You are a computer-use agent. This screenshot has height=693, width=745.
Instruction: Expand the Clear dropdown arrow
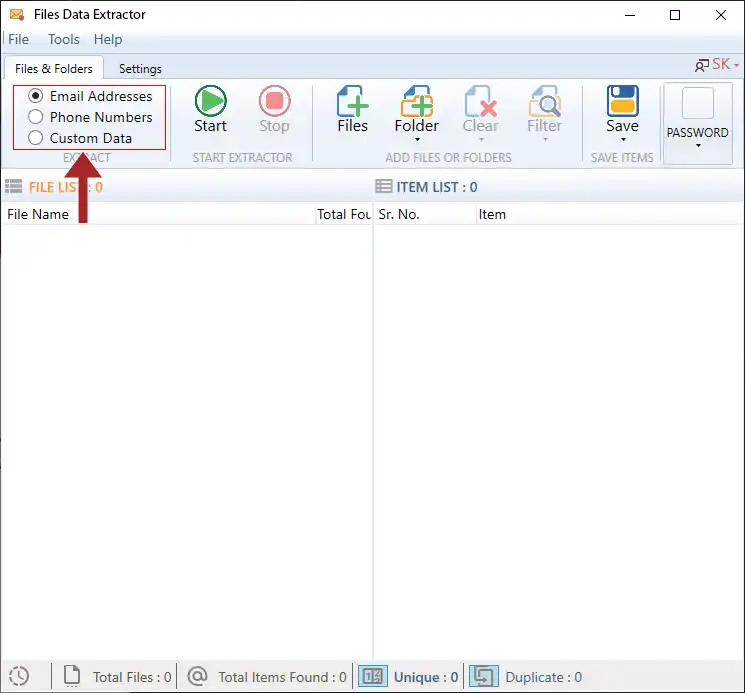481,140
